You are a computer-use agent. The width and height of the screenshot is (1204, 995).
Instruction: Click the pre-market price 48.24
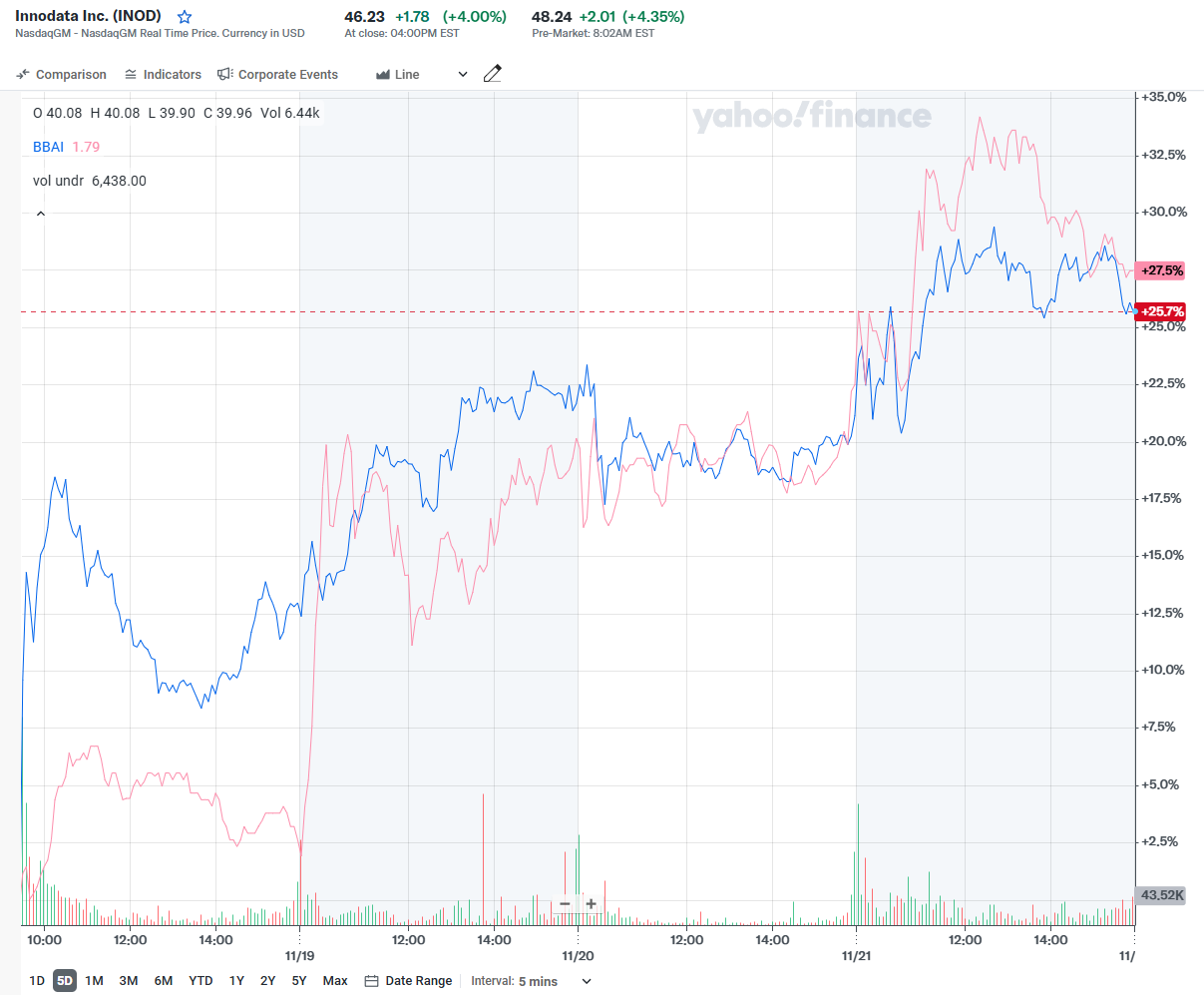(x=552, y=17)
